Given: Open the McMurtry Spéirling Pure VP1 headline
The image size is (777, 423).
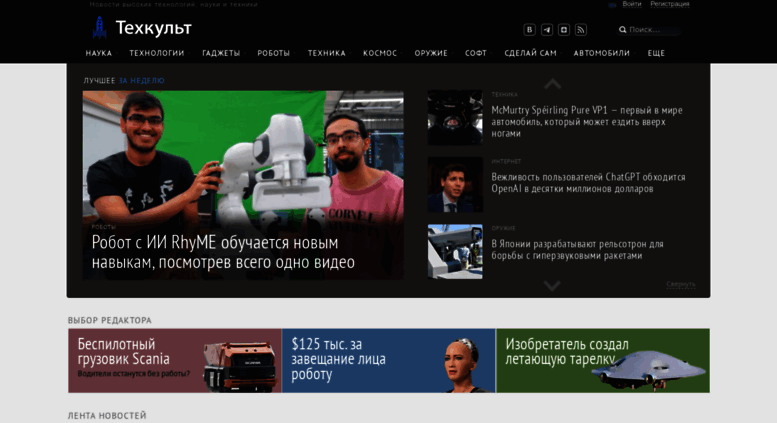Looking at the screenshot, I should pos(587,122).
